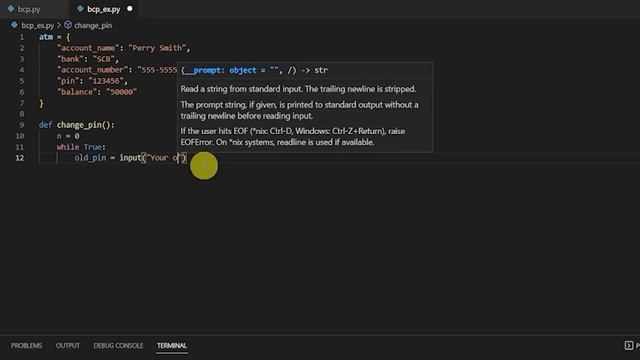Image resolution: width=640 pixels, height=360 pixels.
Task: Switch to the bcp.py editor tab
Action: click(29, 9)
